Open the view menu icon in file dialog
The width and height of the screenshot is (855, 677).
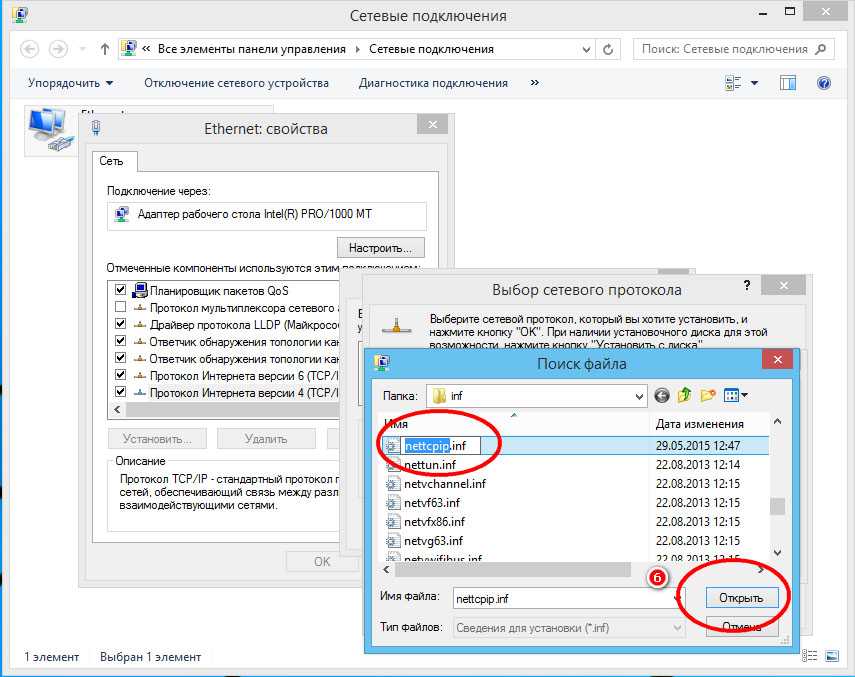point(736,396)
